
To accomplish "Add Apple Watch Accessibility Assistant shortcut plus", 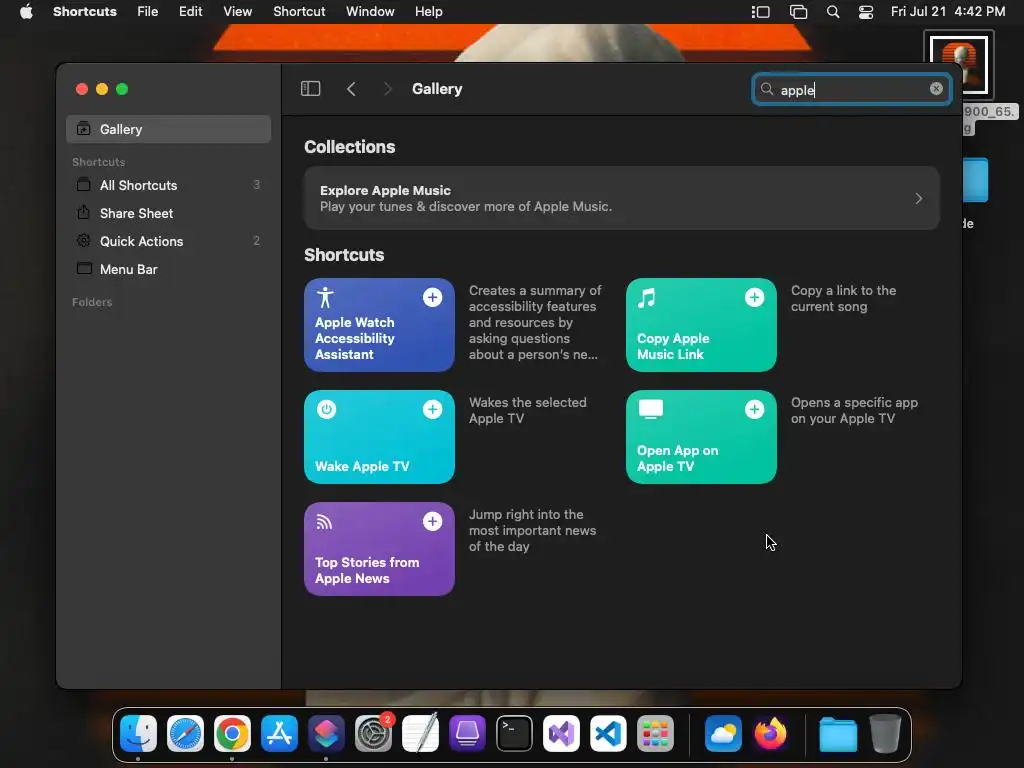I will click(432, 298).
